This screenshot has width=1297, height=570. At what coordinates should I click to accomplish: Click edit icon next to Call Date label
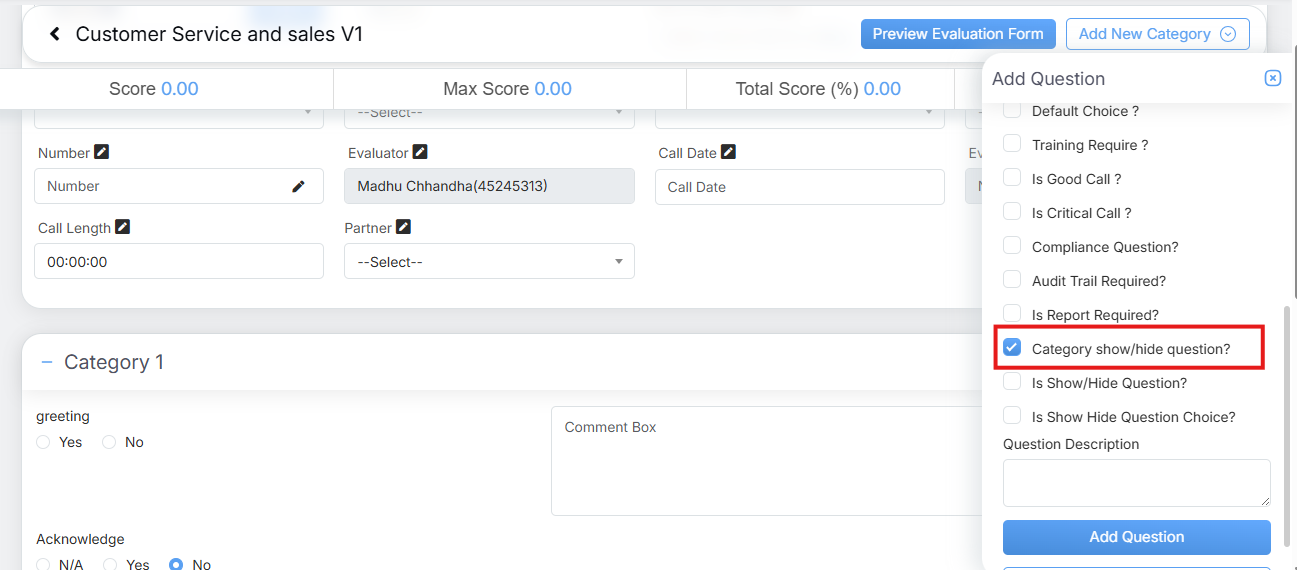pyautogui.click(x=728, y=152)
